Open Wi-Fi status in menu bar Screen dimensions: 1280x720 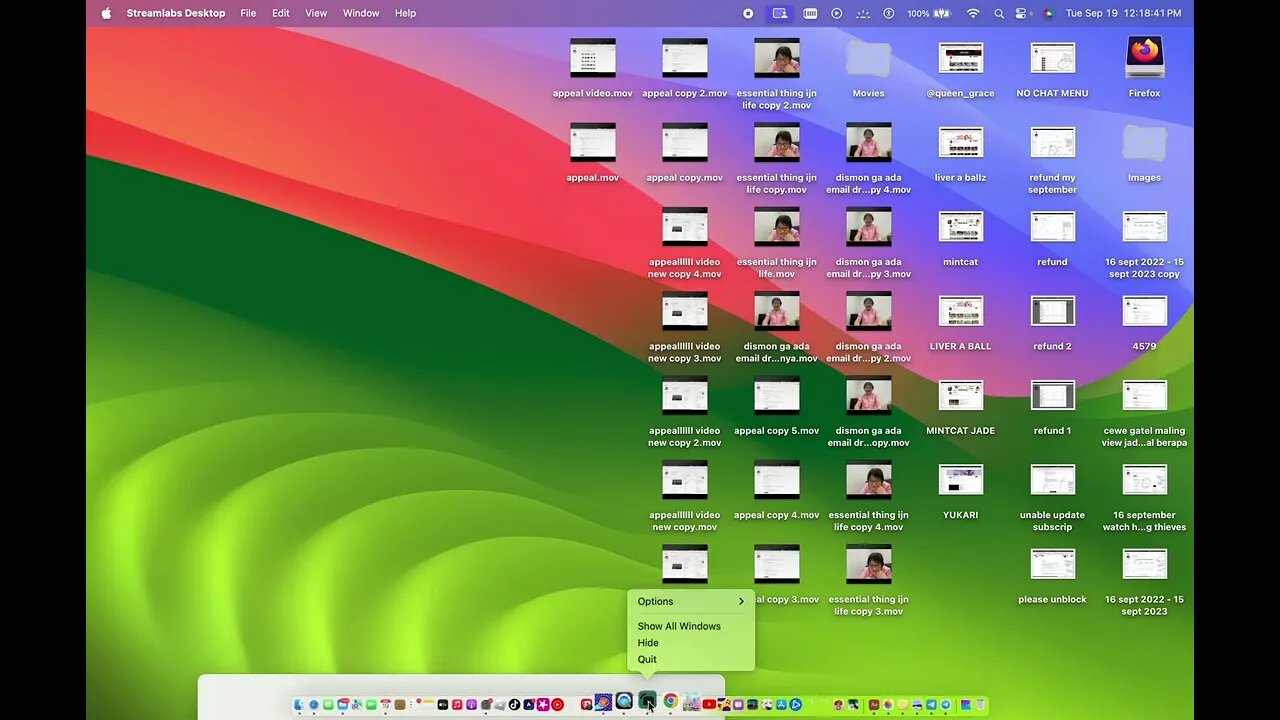(973, 13)
